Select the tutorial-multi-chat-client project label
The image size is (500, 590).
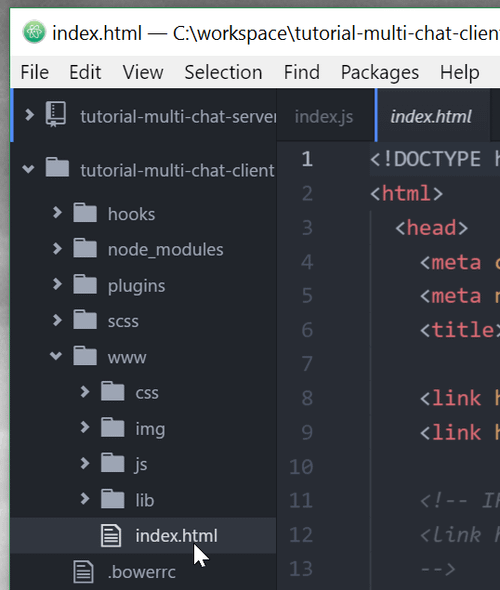177,170
